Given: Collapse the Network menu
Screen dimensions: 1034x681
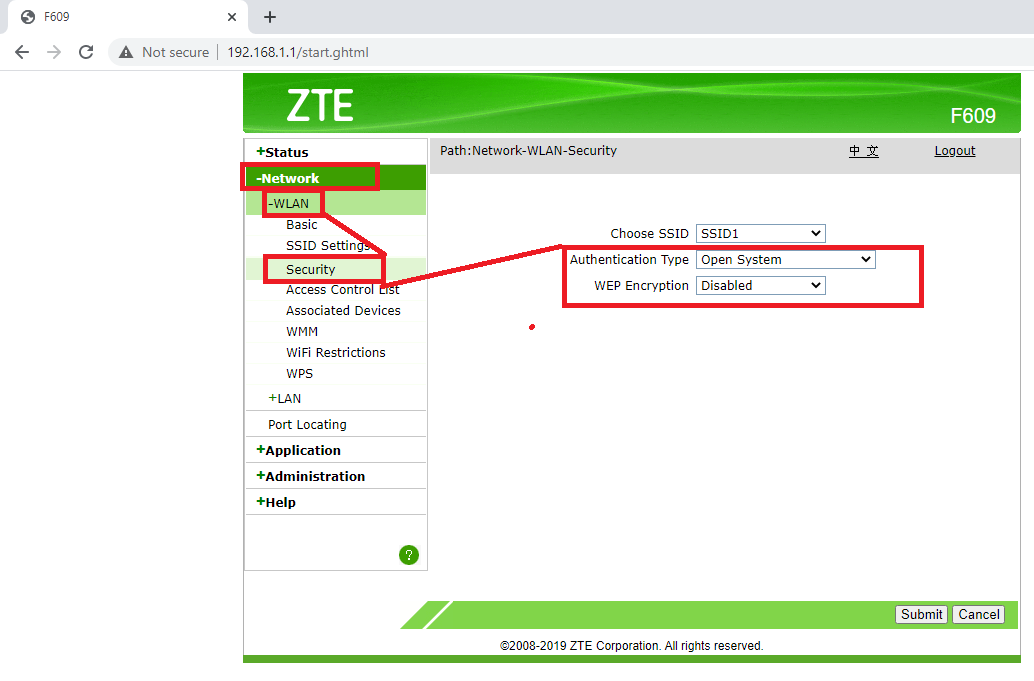Looking at the screenshot, I should tap(288, 178).
